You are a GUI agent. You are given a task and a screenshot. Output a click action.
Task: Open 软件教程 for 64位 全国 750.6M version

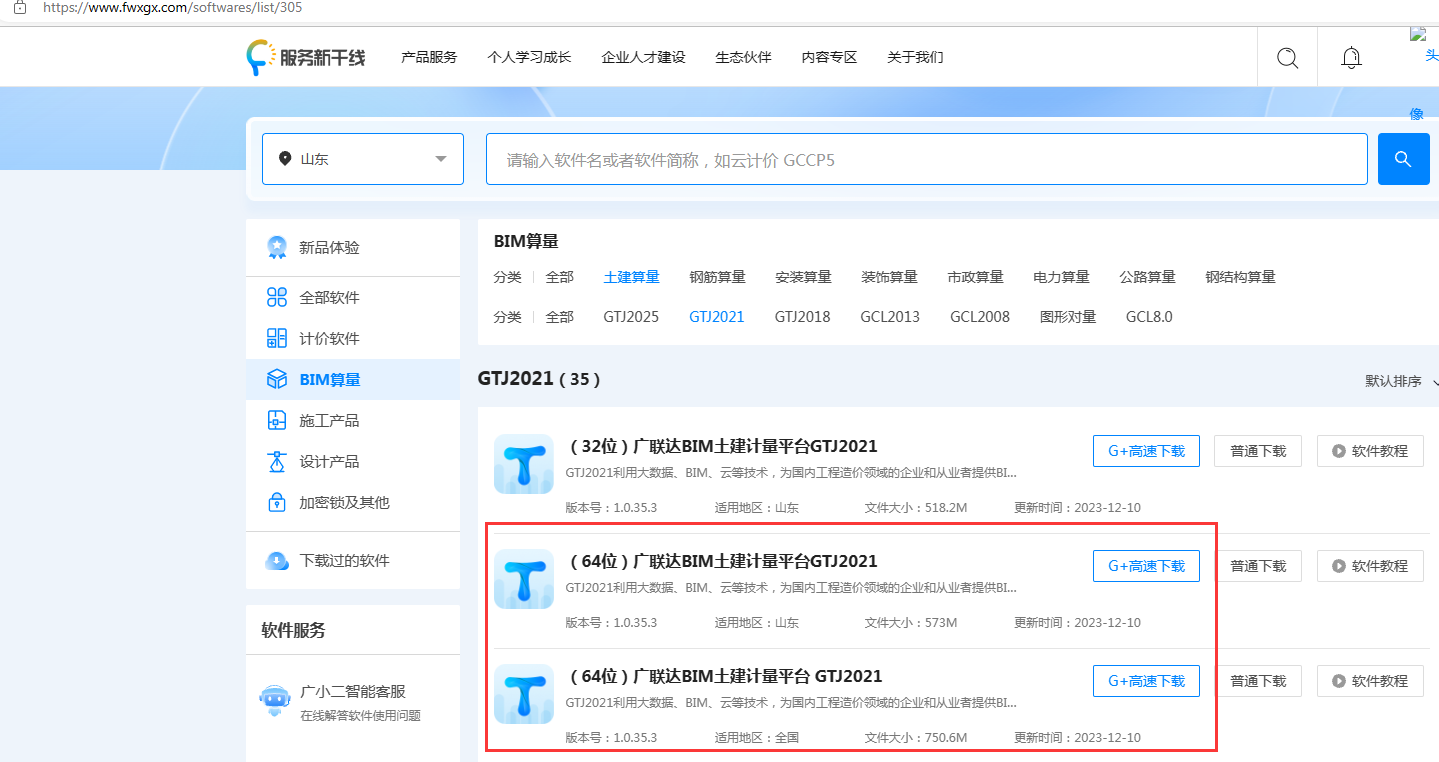[1370, 681]
